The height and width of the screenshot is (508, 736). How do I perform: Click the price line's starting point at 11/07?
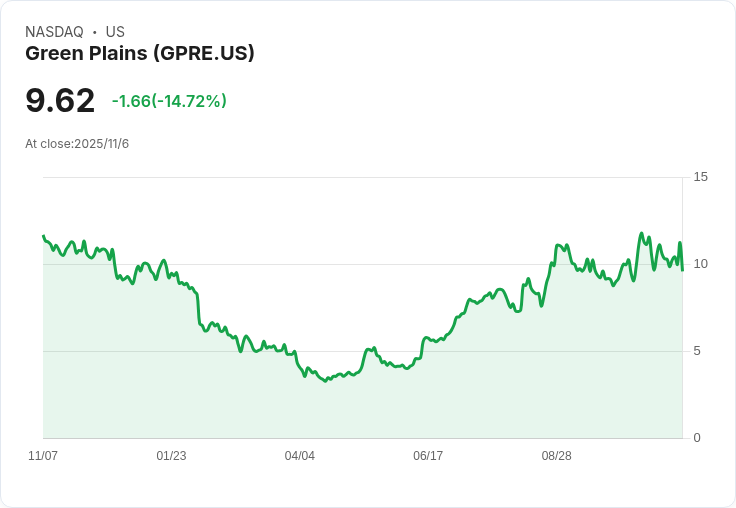[x=43, y=236]
